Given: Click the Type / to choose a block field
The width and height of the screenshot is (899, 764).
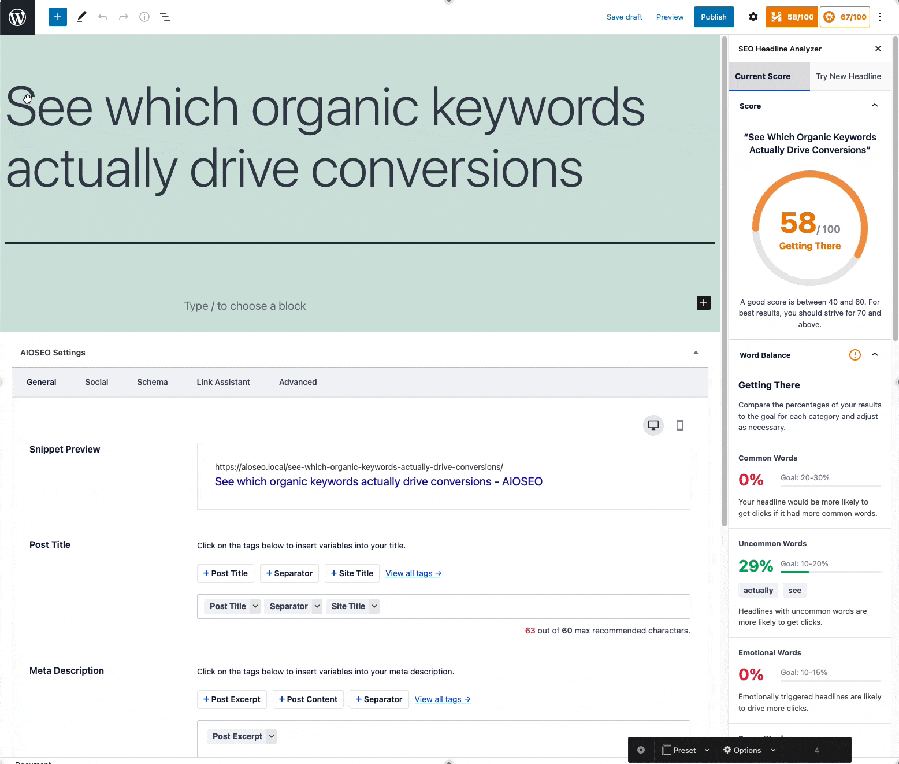Looking at the screenshot, I should click(245, 306).
